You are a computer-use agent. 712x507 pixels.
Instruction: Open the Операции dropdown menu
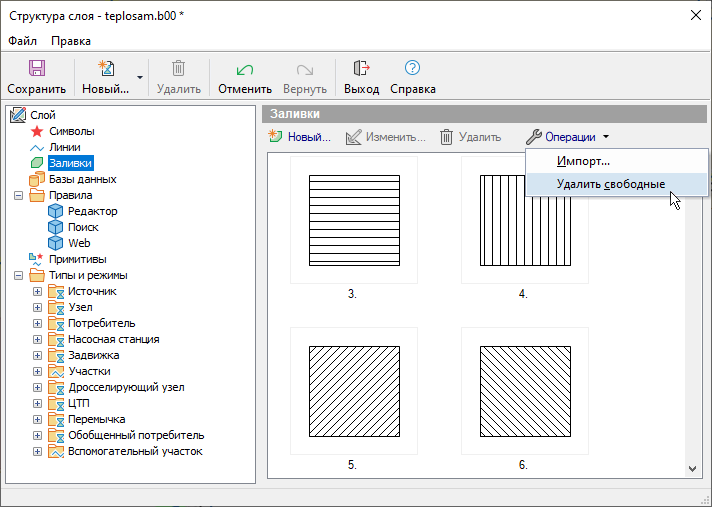(568, 137)
